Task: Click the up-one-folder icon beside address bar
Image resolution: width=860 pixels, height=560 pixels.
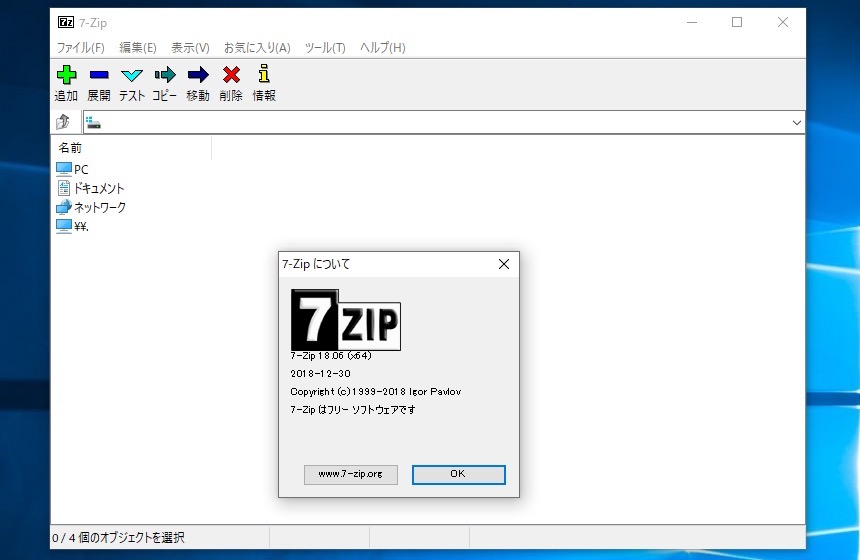Action: click(63, 122)
